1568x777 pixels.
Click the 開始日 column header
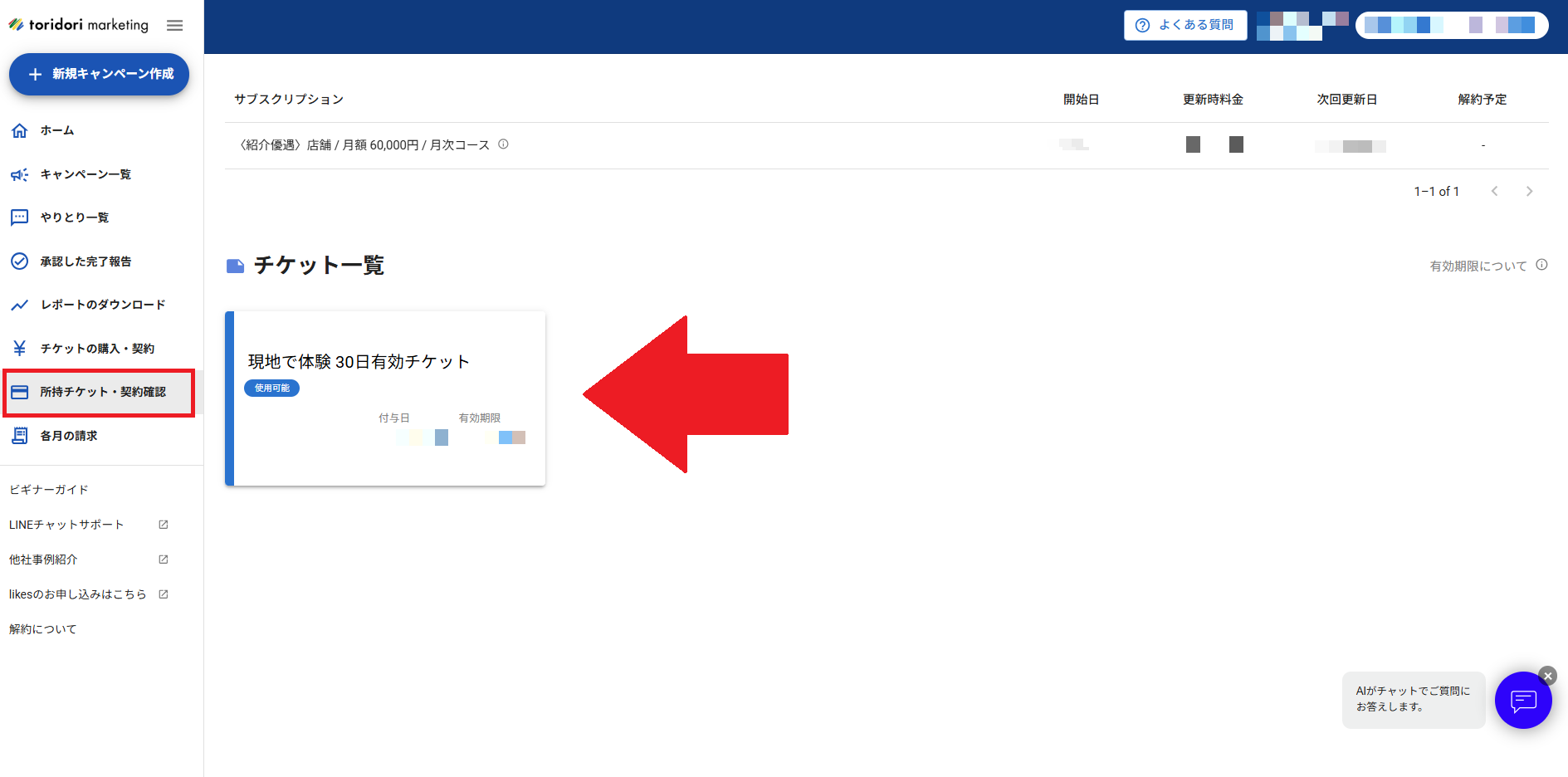point(1082,100)
